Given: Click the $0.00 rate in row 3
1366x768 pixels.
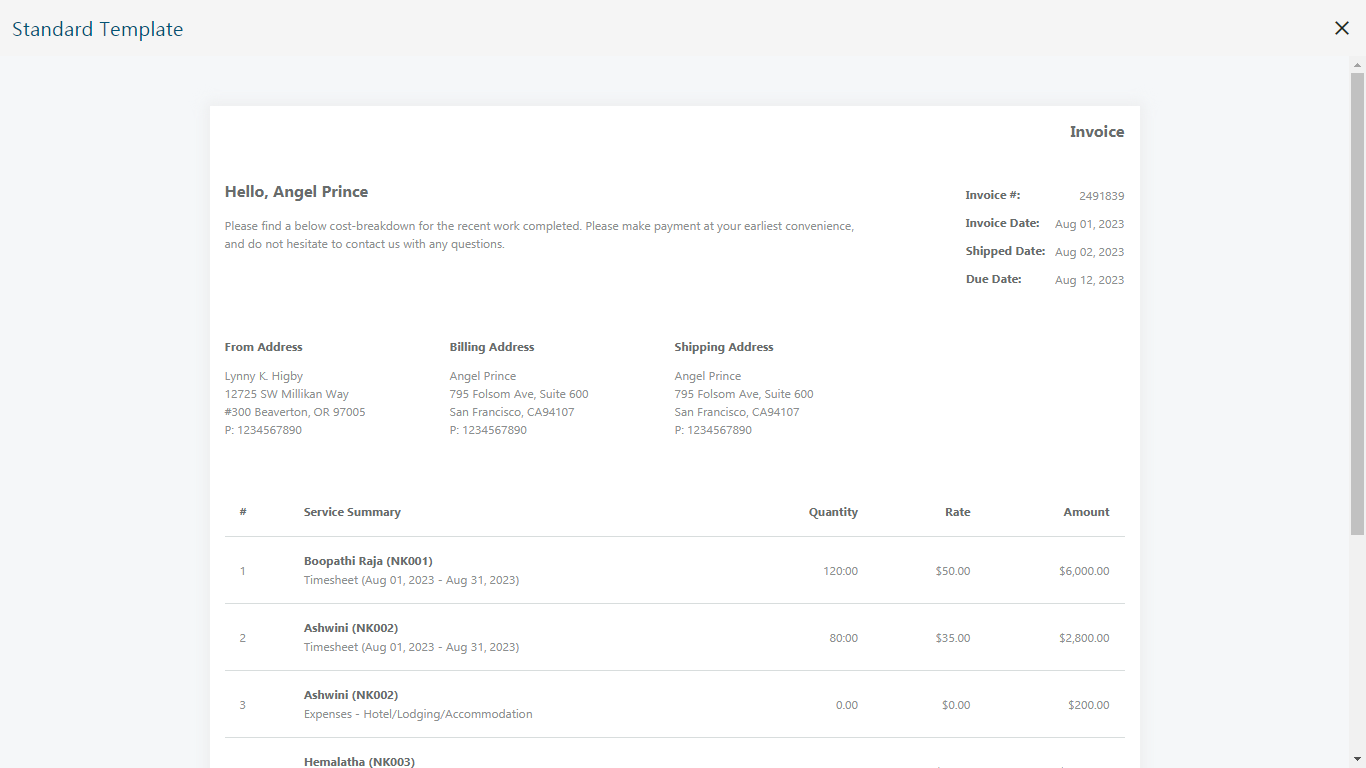Looking at the screenshot, I should (956, 705).
